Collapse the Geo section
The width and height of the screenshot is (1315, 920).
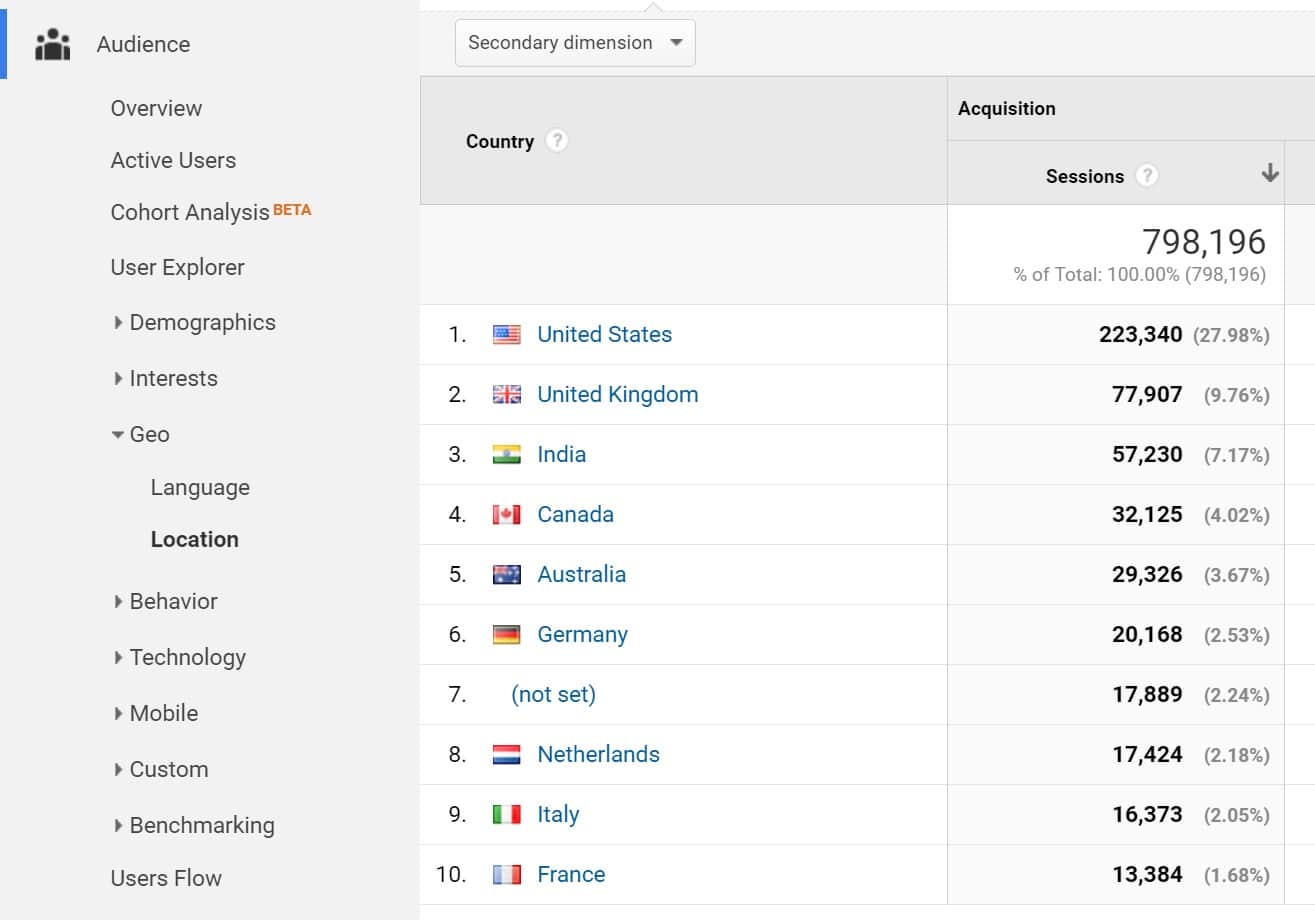tap(148, 434)
